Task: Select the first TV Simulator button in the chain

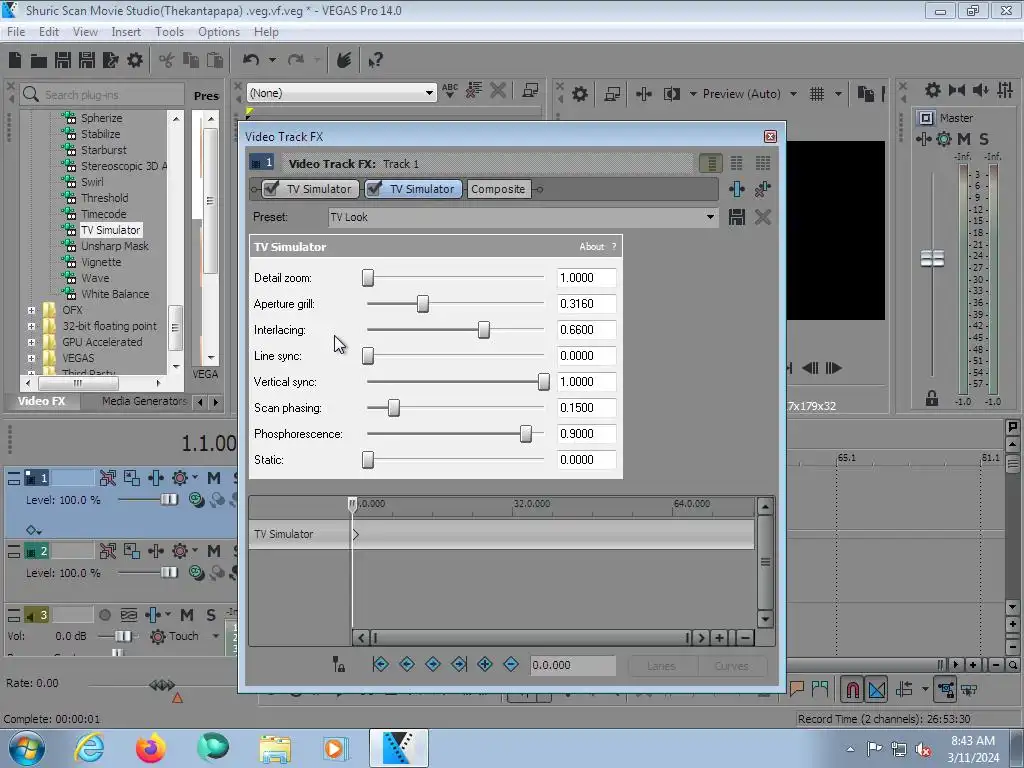Action: tap(319, 189)
